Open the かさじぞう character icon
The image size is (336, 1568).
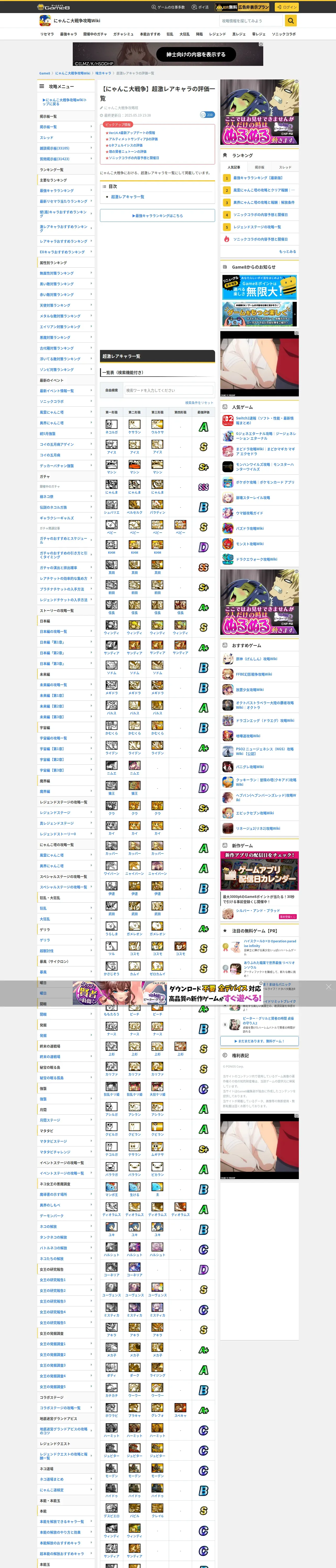[x=111, y=966]
